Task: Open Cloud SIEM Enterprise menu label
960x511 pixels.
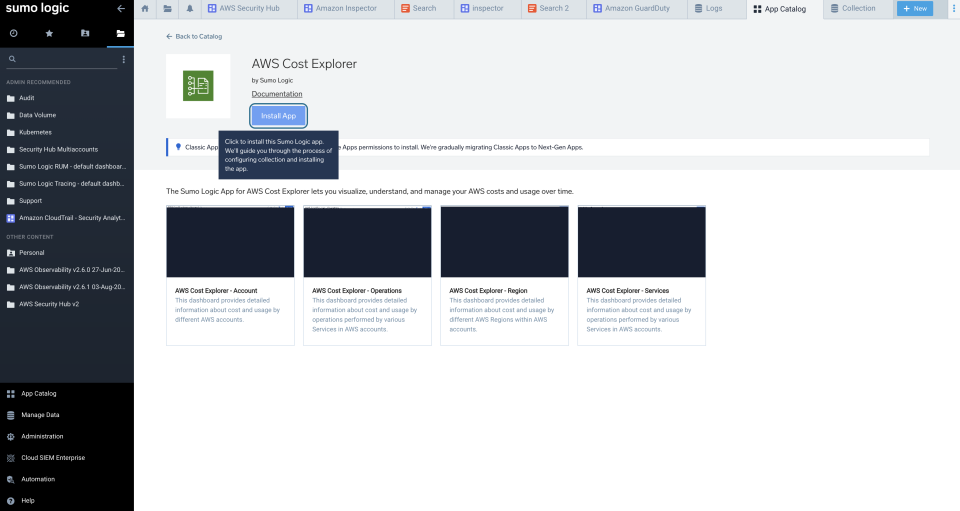Action: click(53, 458)
